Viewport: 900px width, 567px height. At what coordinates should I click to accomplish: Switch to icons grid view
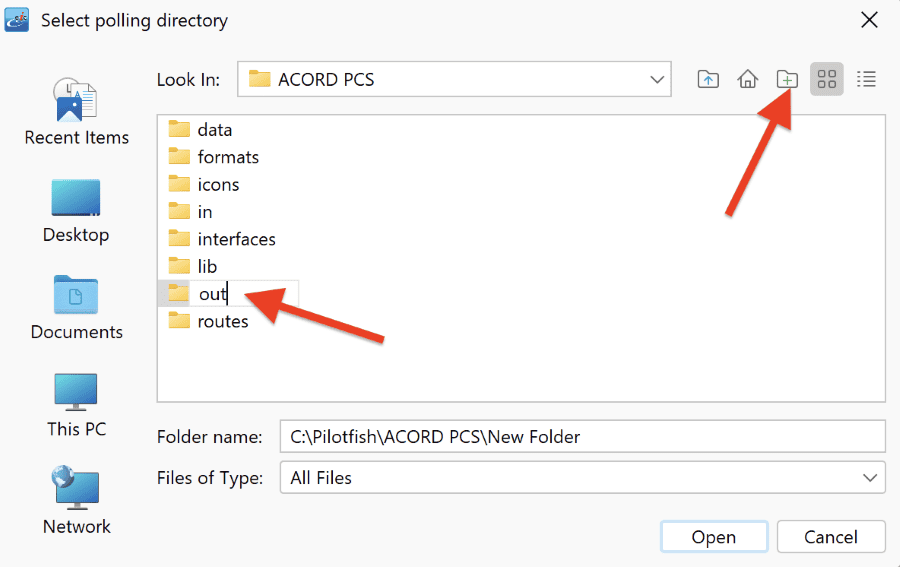(827, 79)
